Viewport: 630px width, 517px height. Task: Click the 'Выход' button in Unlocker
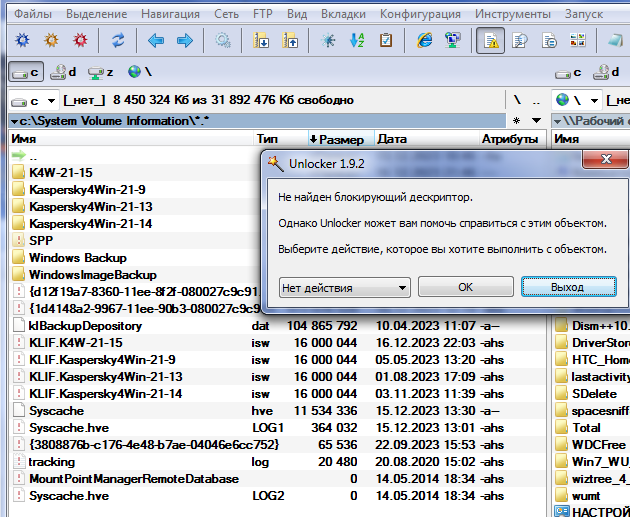click(566, 287)
